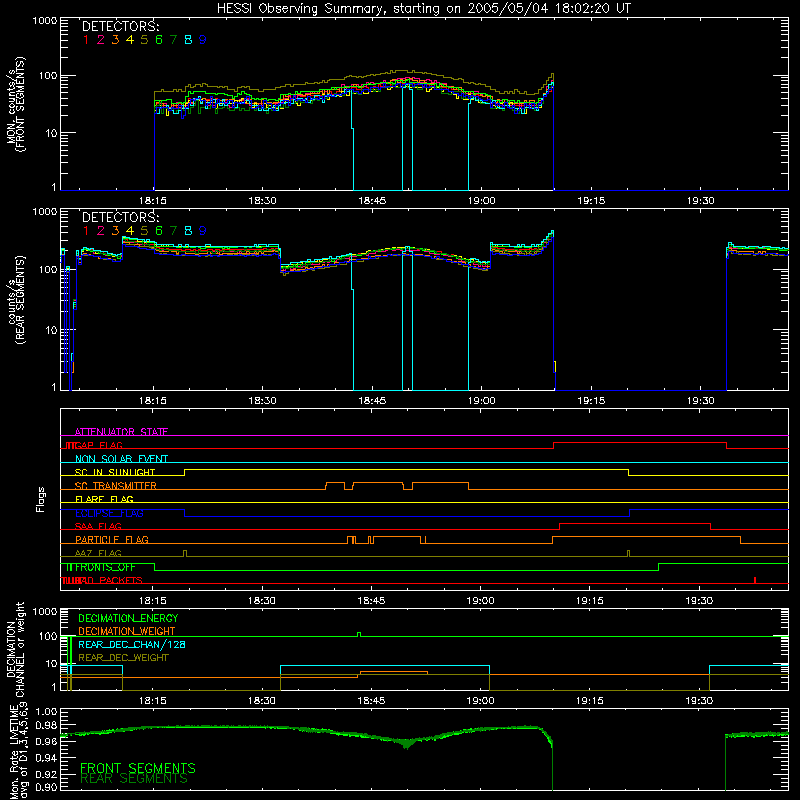Click the rear segments counts/s axis title
This screenshot has height=800, width=800.
[16, 300]
